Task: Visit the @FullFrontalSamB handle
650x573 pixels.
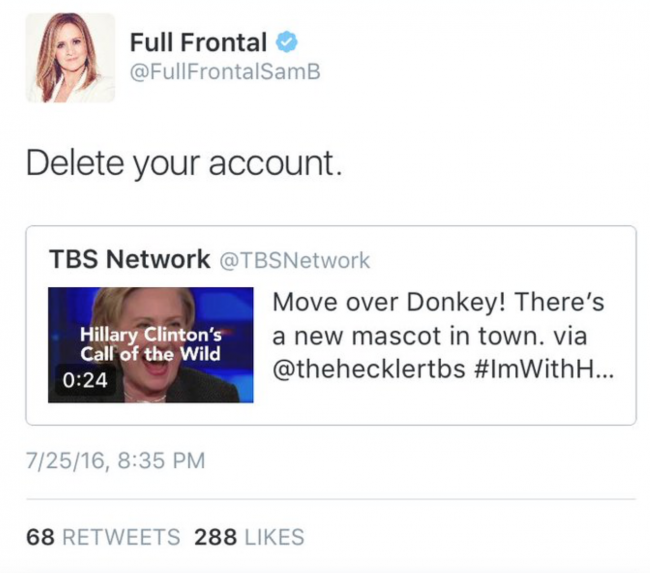Action: [225, 72]
